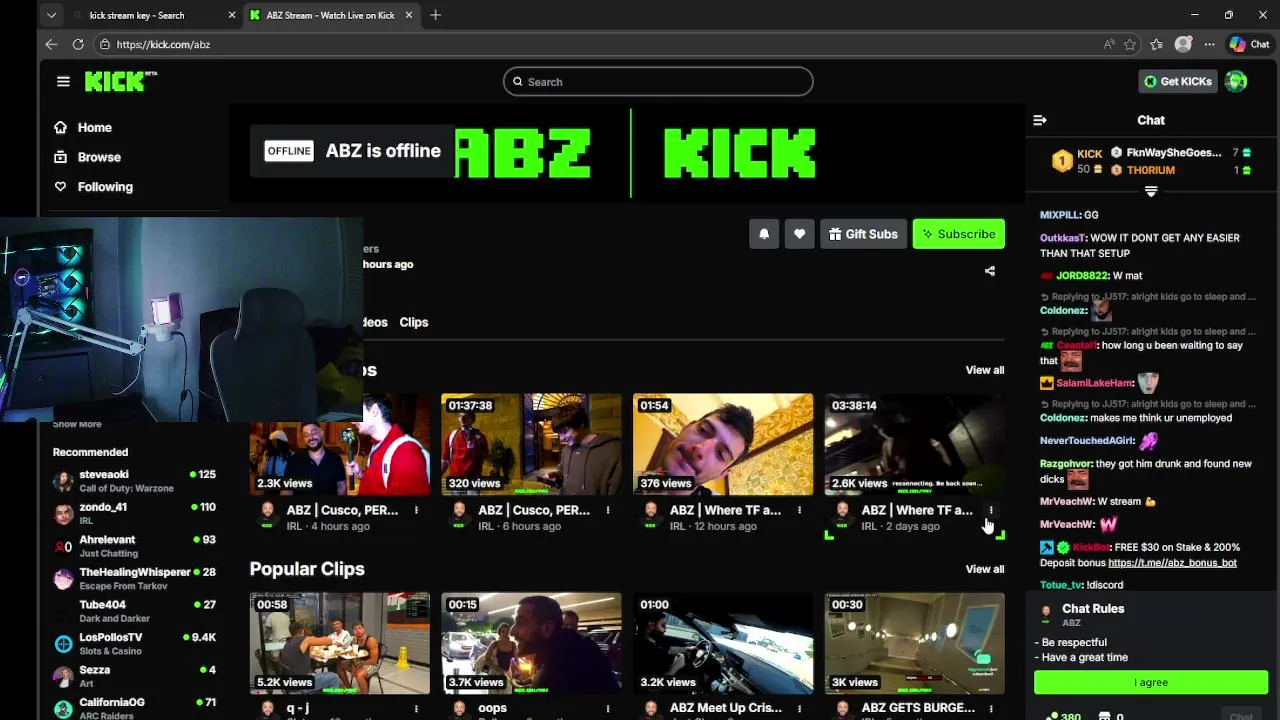The image size is (1280, 720).
Task: Click View all for Popular Clips
Action: tap(985, 569)
